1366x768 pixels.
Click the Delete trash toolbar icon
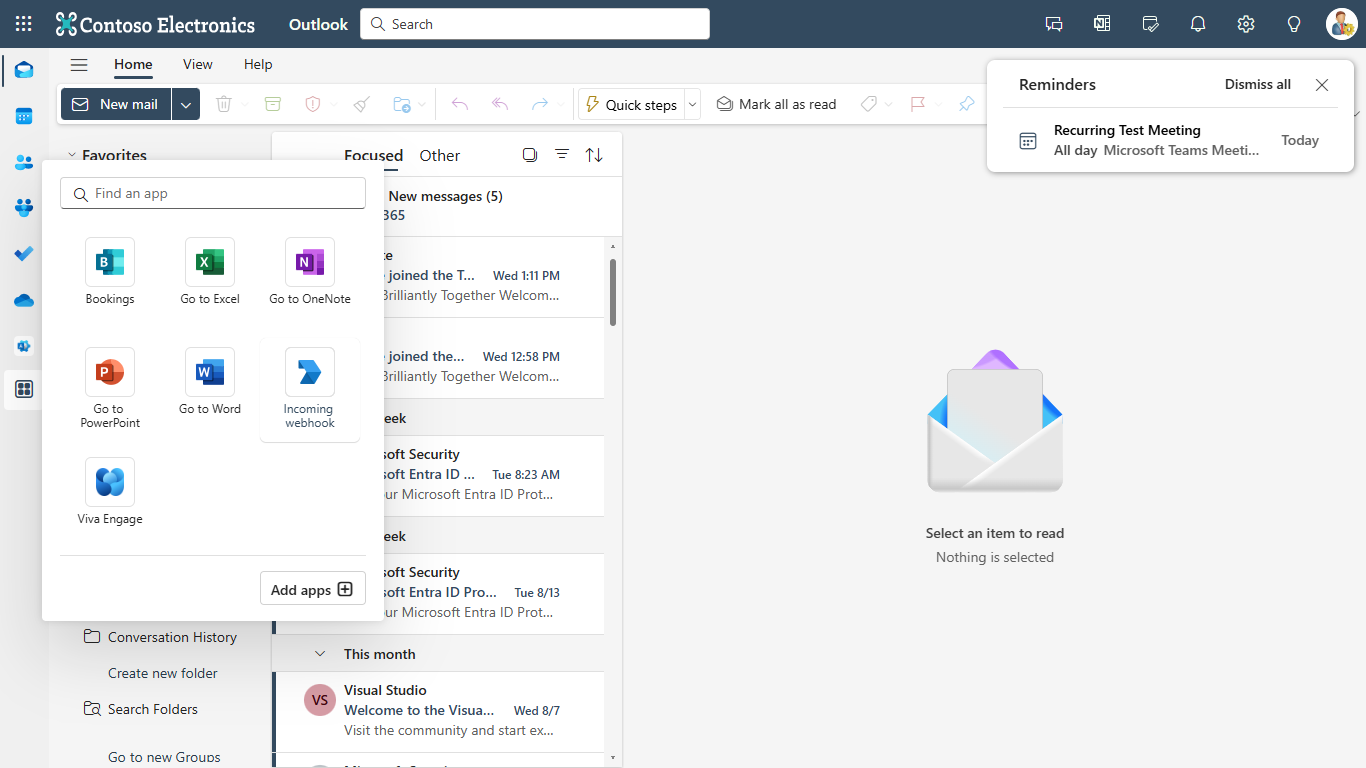coord(224,104)
